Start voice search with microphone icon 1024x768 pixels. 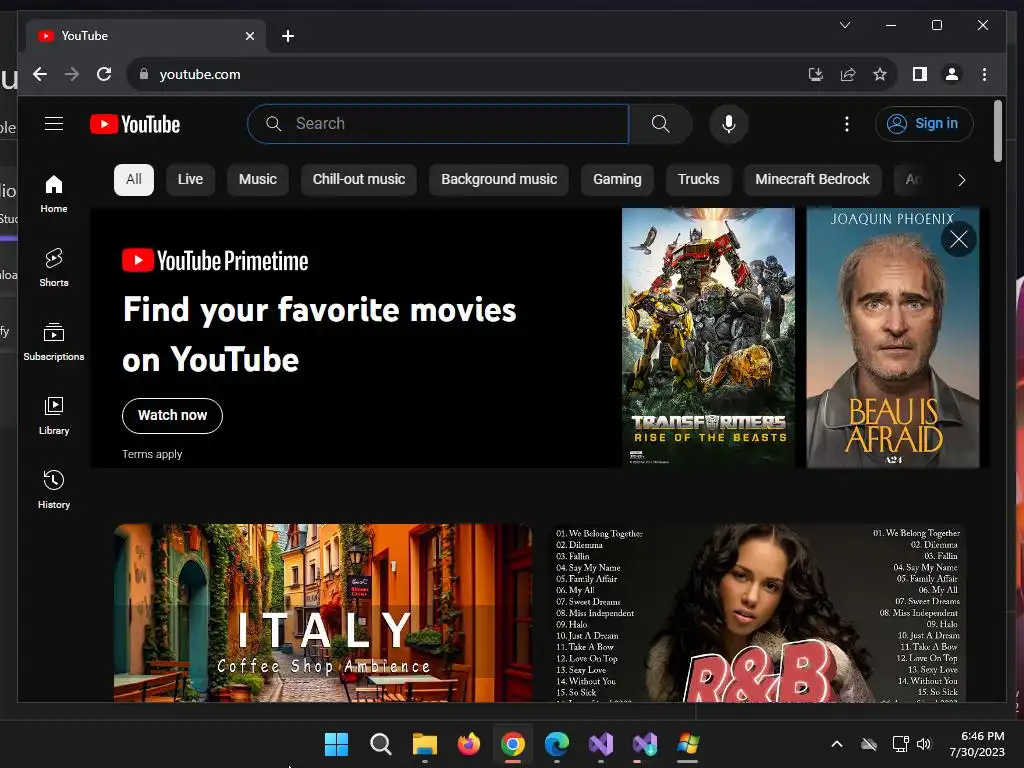coord(729,123)
